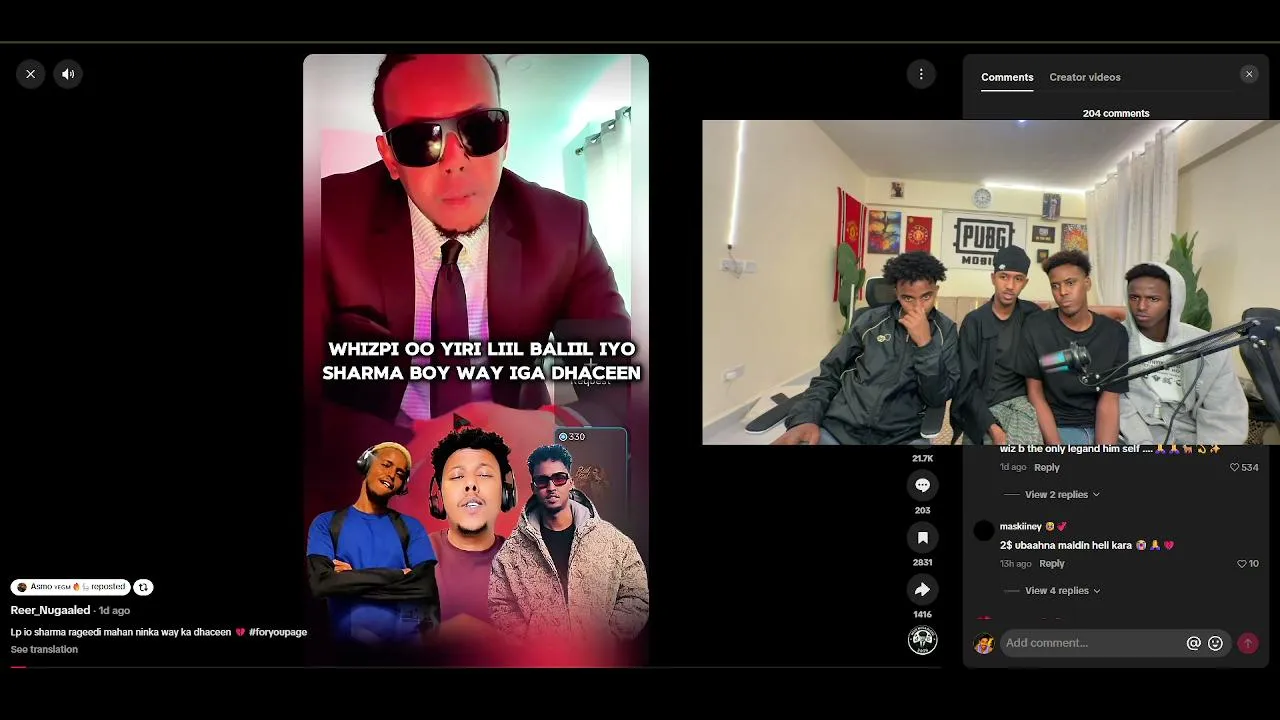1280x720 pixels.
Task: Click the '13h ago' comment timestamp
Action: click(1015, 564)
